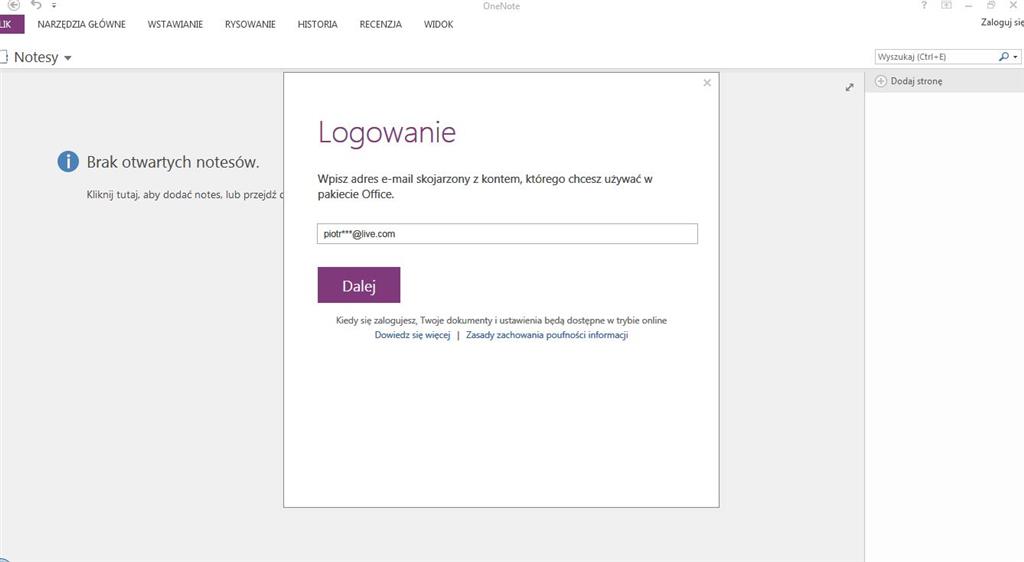Image resolution: width=1024 pixels, height=562 pixels.
Task: Click the email address input field
Action: [x=507, y=234]
